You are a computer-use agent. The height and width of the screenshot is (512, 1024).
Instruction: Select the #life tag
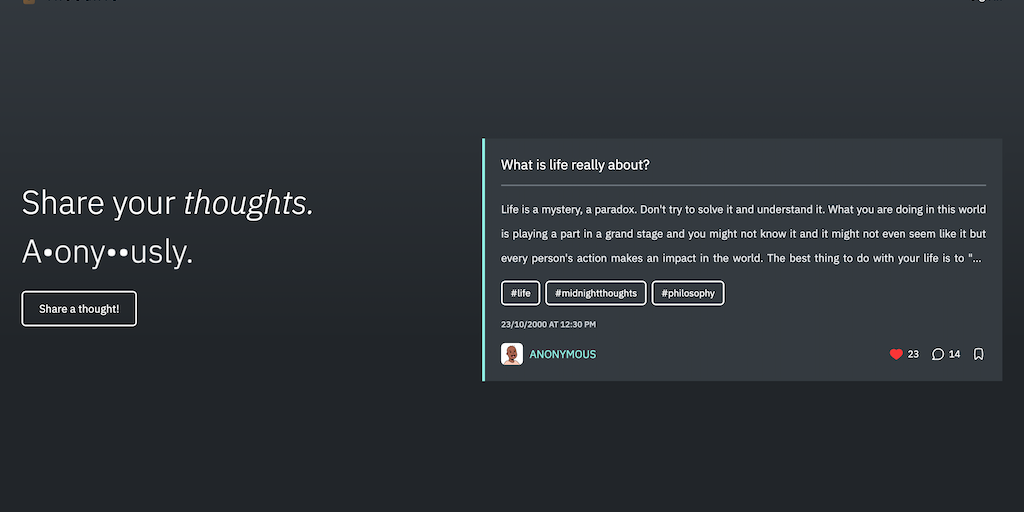click(520, 293)
